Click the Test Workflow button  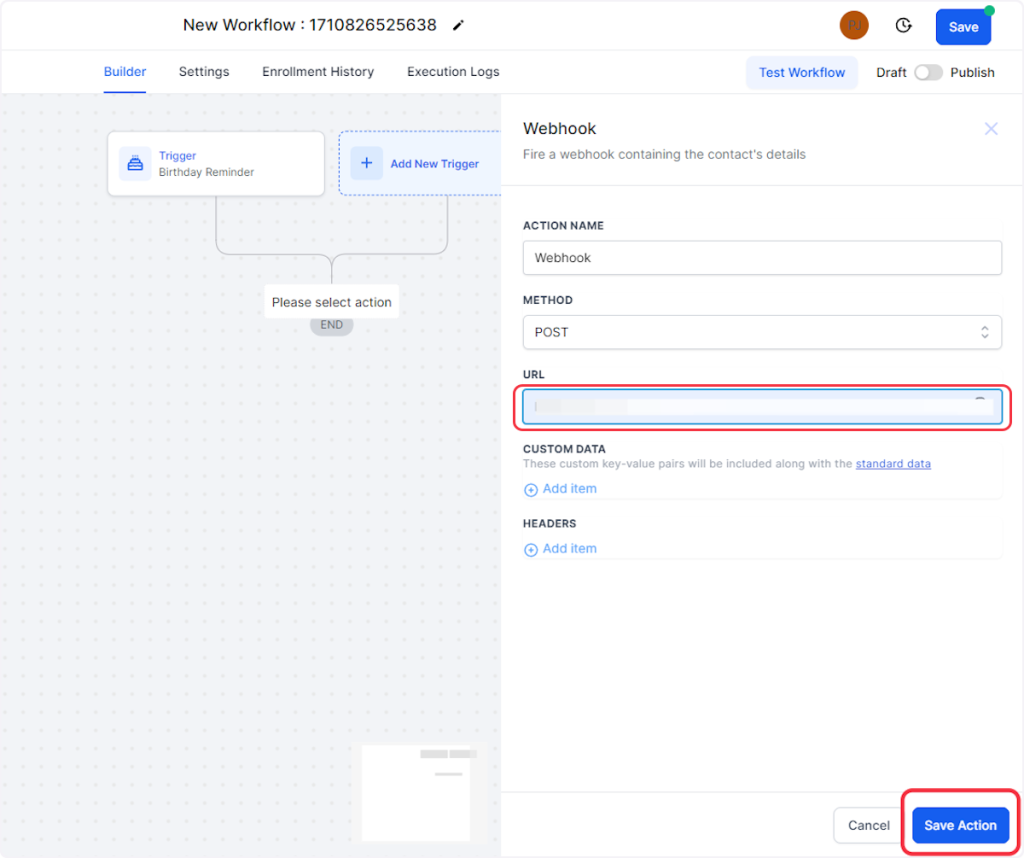tap(802, 73)
